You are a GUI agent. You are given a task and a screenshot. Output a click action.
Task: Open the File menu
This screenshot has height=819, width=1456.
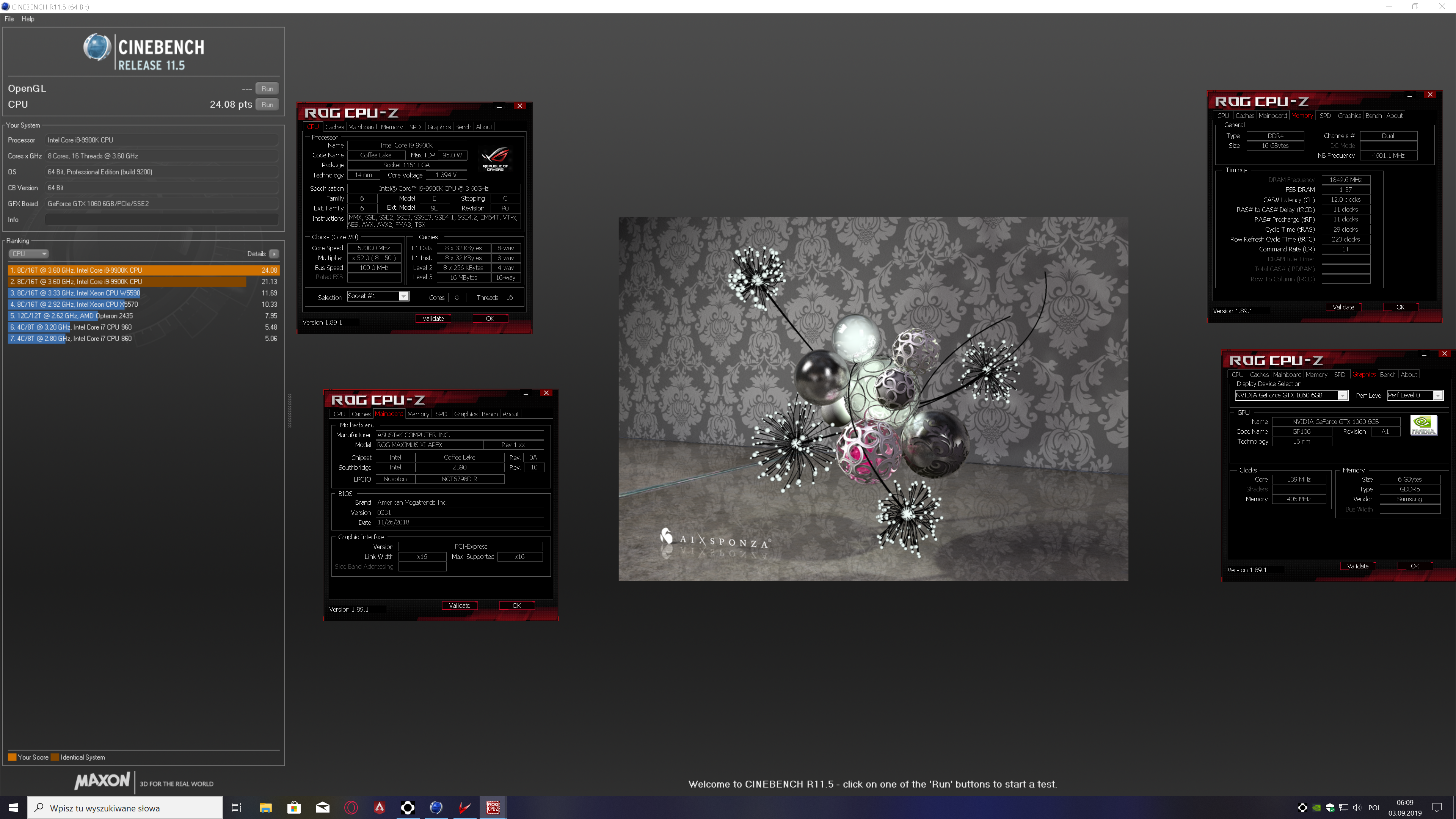[x=9, y=19]
